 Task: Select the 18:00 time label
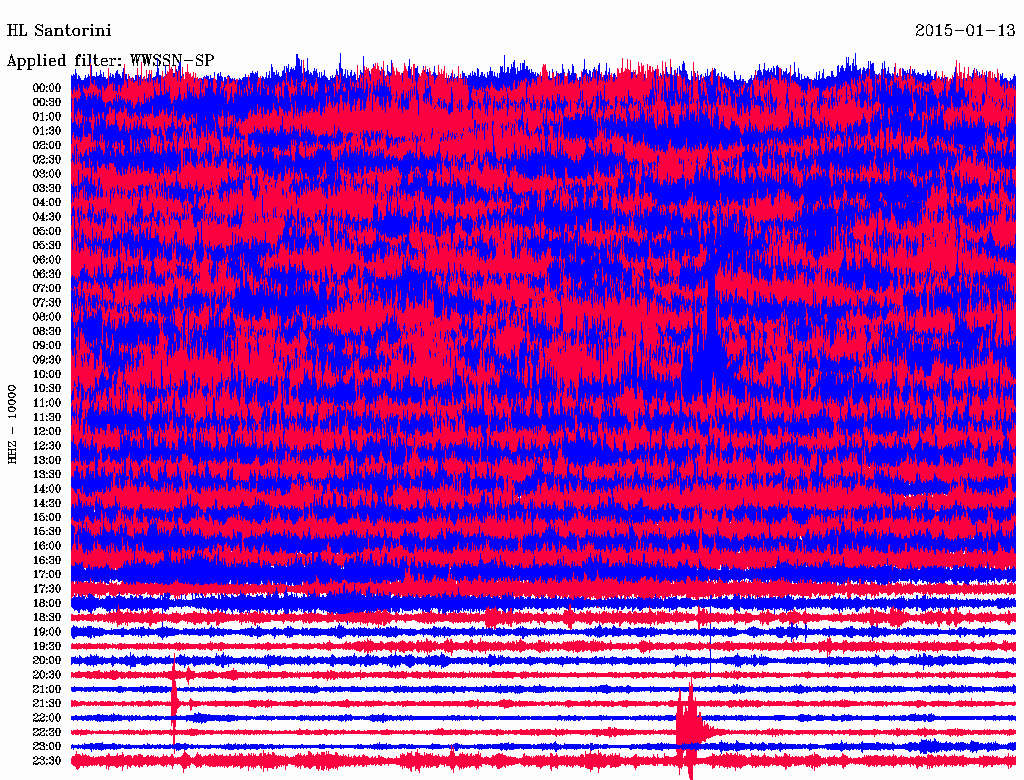[x=47, y=604]
